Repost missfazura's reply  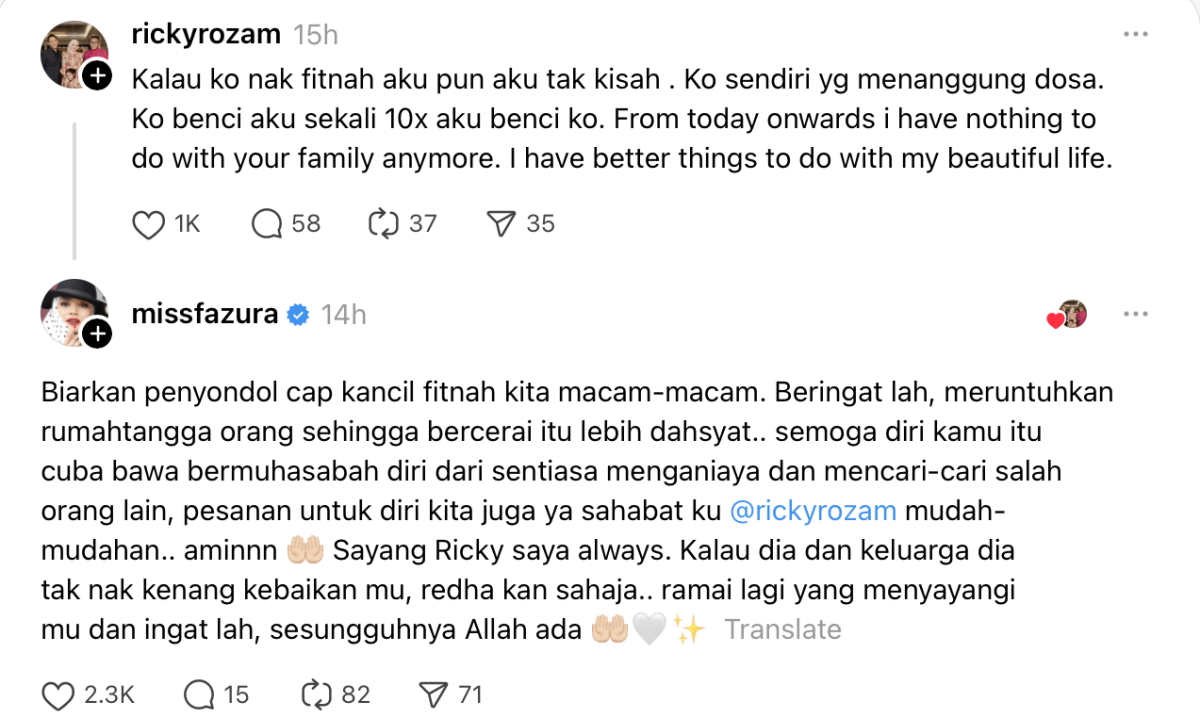point(316,694)
